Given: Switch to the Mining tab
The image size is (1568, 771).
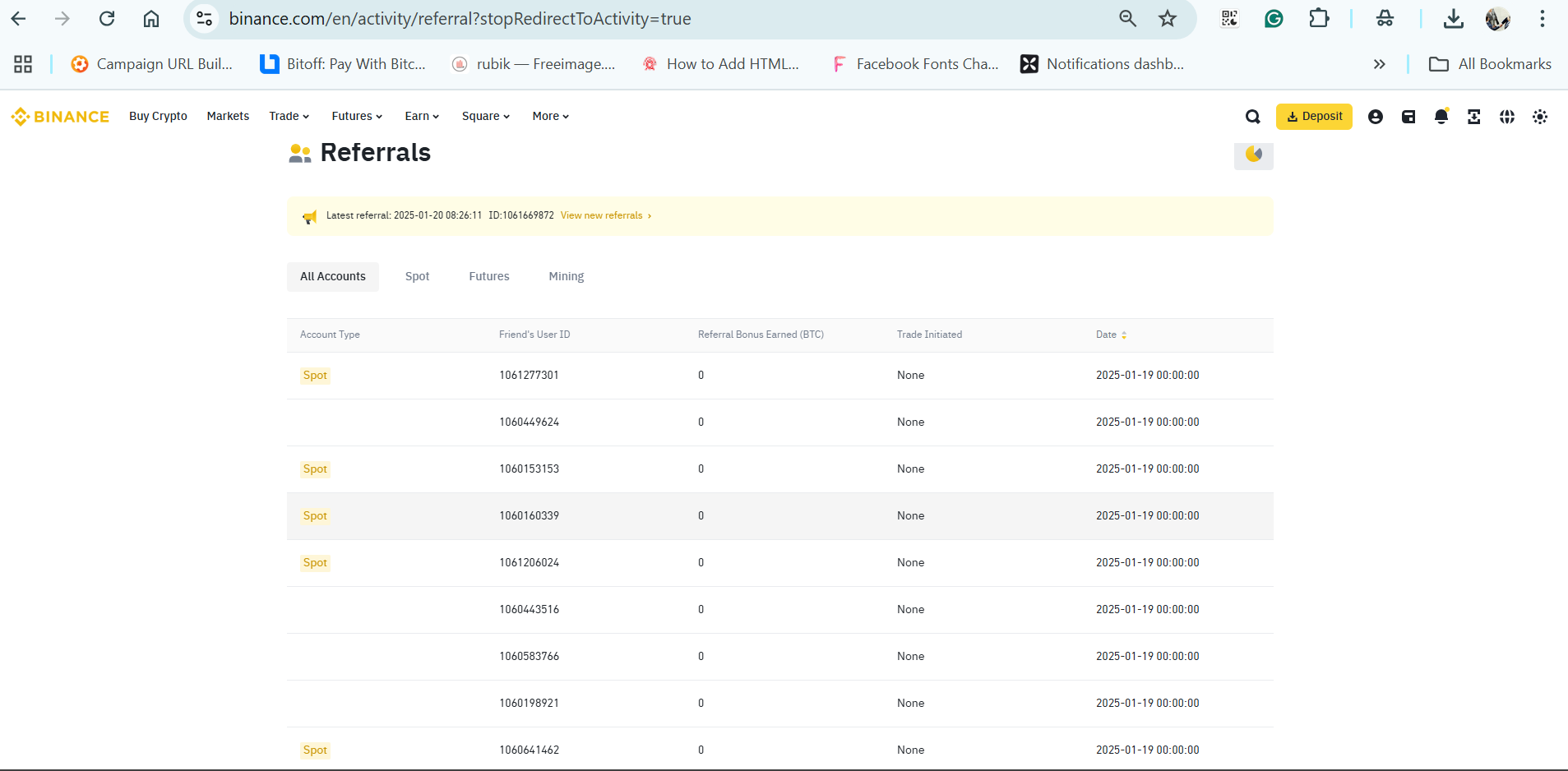Looking at the screenshot, I should [566, 276].
